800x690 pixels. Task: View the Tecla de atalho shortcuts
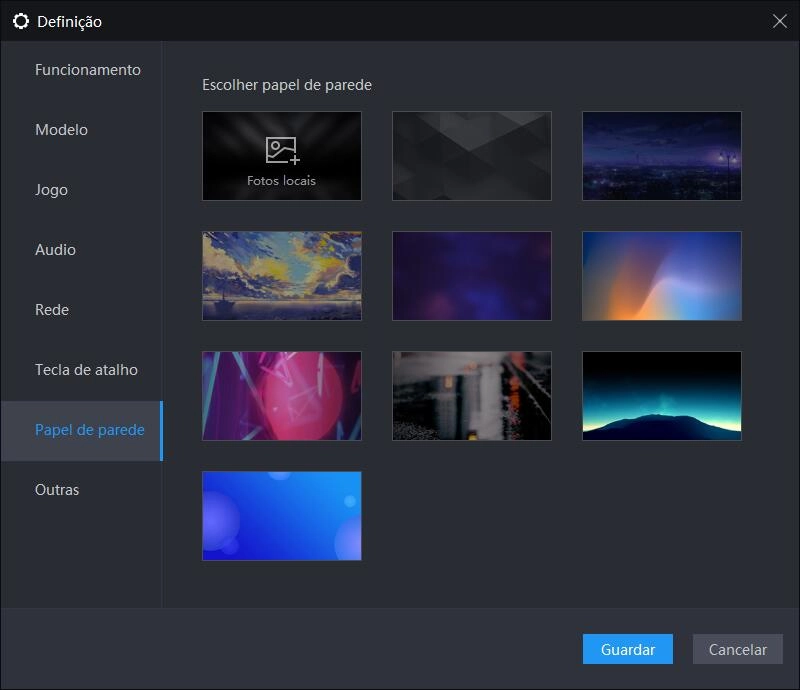coord(85,369)
